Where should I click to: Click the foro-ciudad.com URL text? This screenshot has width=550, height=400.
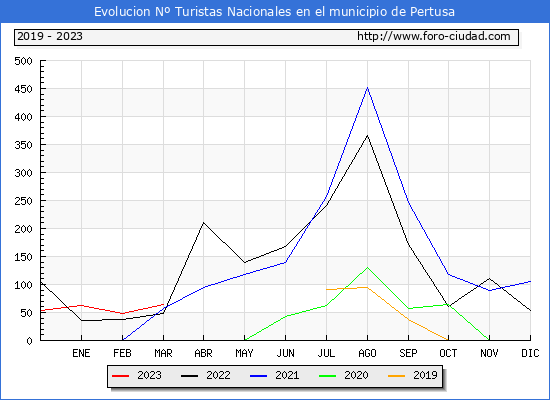pyautogui.click(x=434, y=36)
